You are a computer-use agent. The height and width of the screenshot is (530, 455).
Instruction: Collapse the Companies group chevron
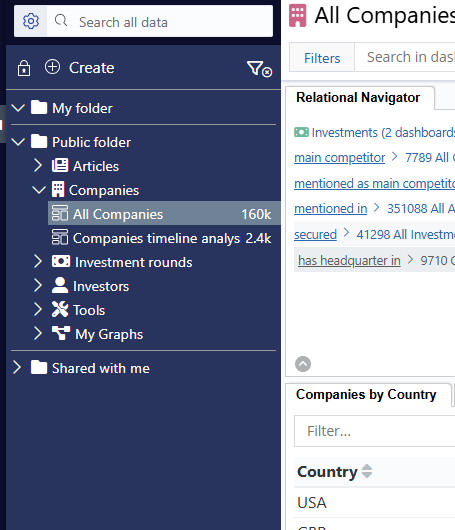(39, 190)
